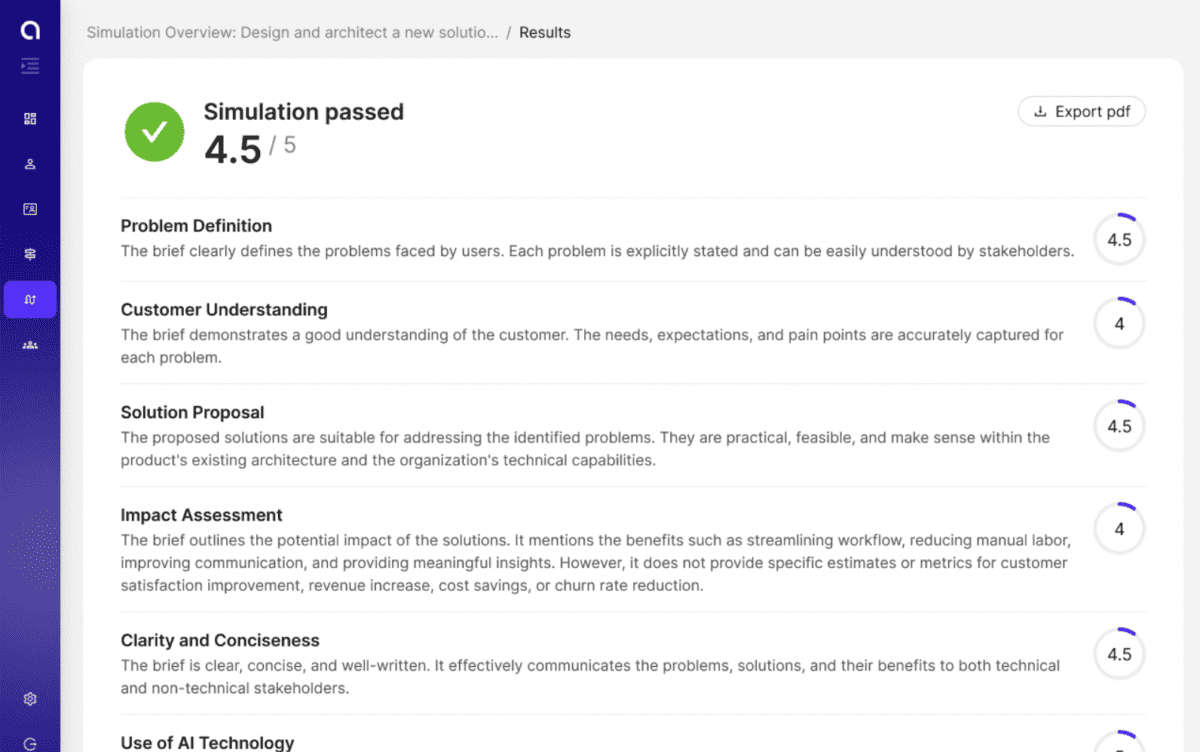
Task: Click the queue/playlist icon below the logo
Action: [30, 66]
